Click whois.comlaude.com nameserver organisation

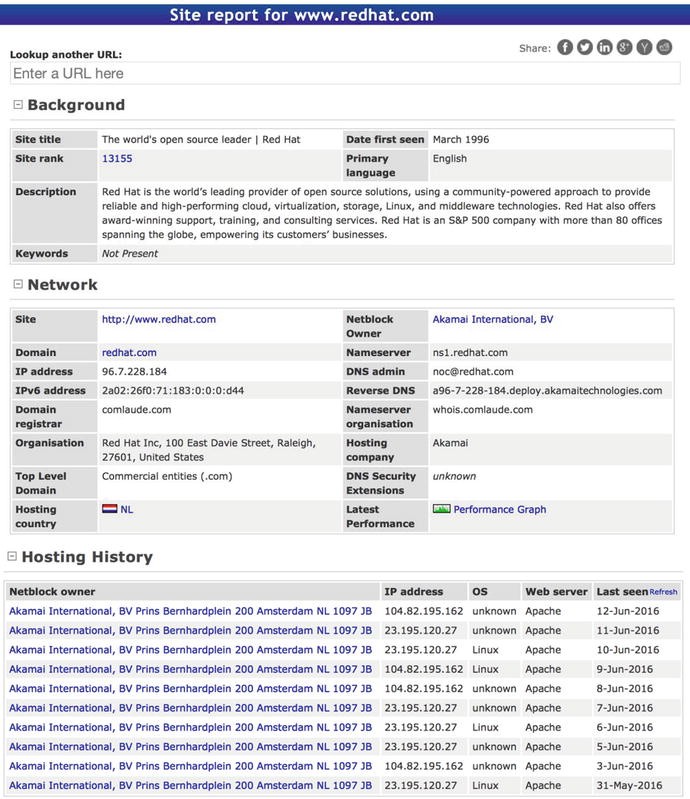483,410
